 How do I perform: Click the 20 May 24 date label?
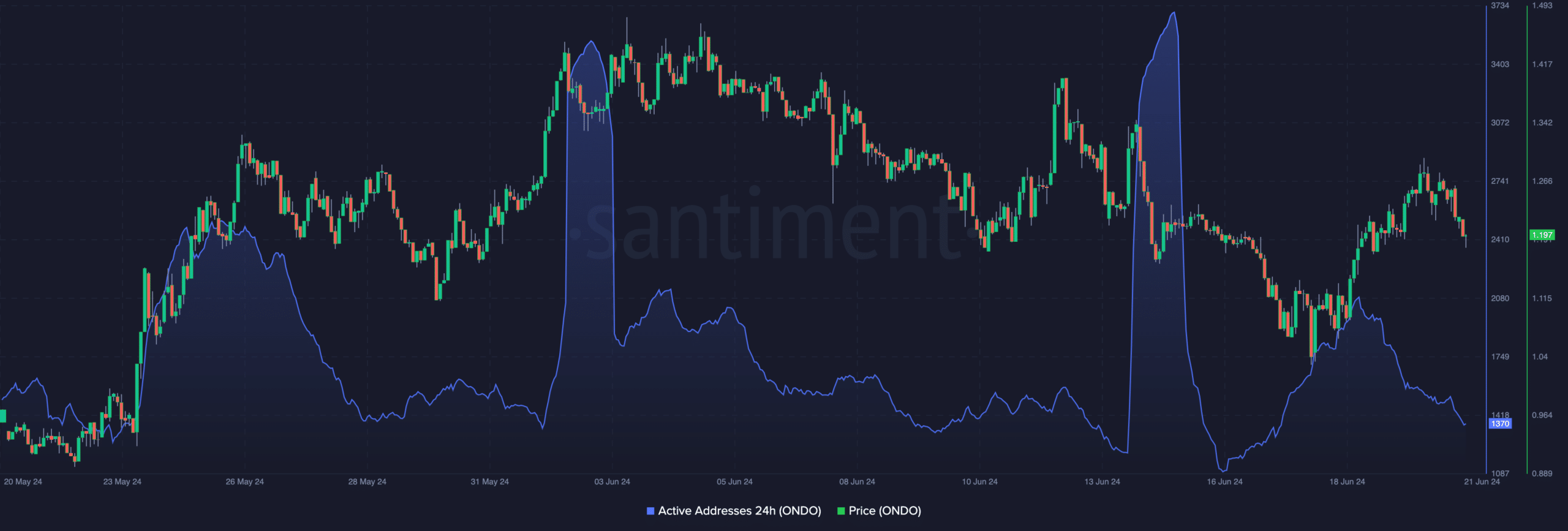(23, 482)
